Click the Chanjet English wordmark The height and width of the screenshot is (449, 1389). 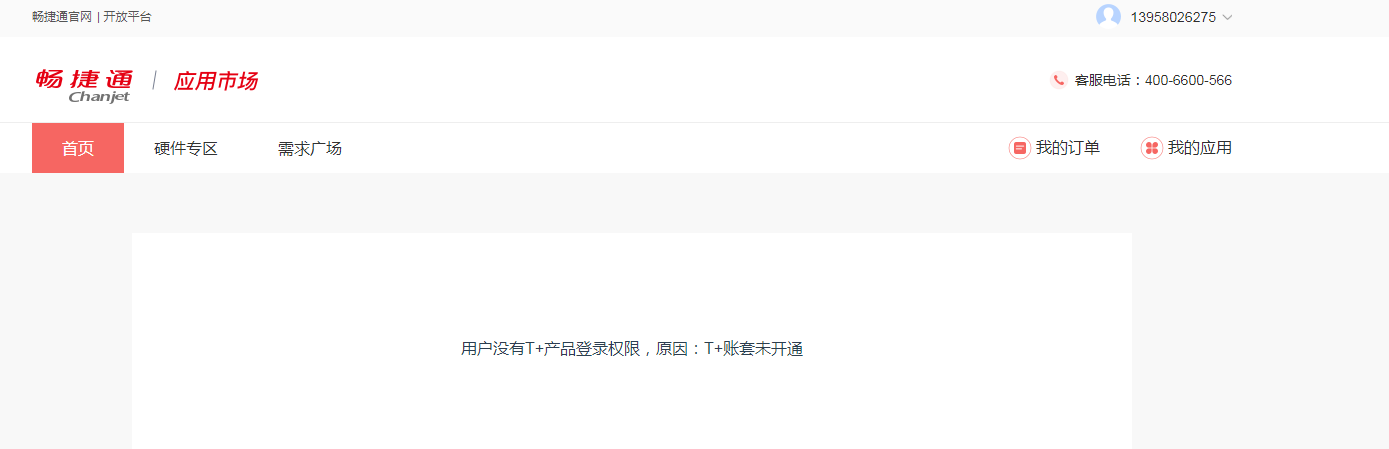100,97
